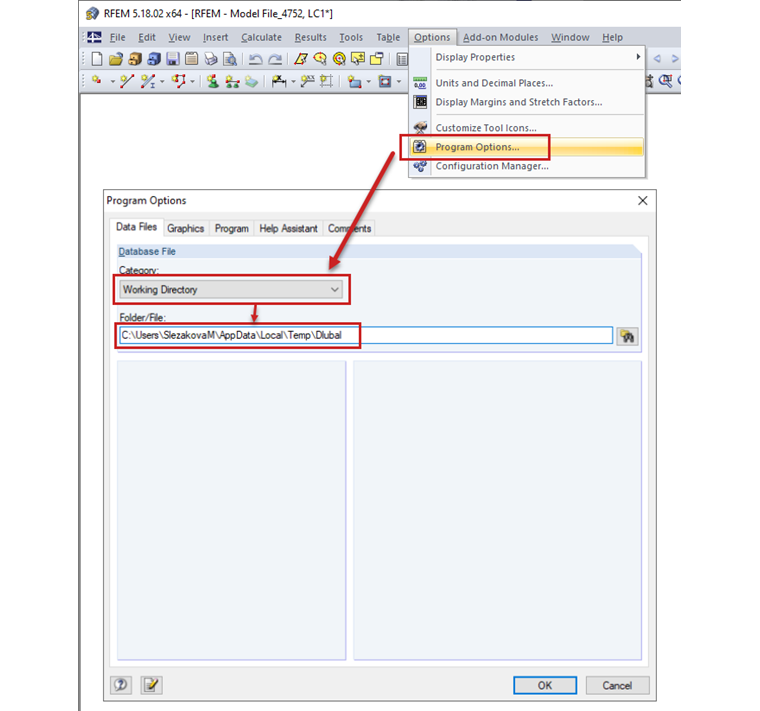The height and width of the screenshot is (711, 760).
Task: Confirm the dialog with OK
Action: click(x=545, y=685)
